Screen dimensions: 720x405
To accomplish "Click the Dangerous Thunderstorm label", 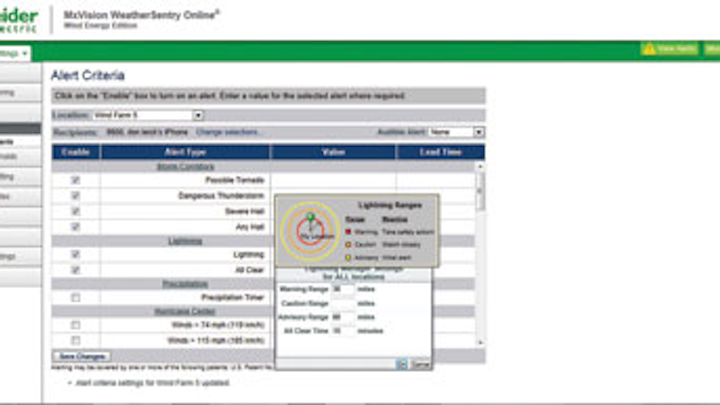I will [221, 196].
